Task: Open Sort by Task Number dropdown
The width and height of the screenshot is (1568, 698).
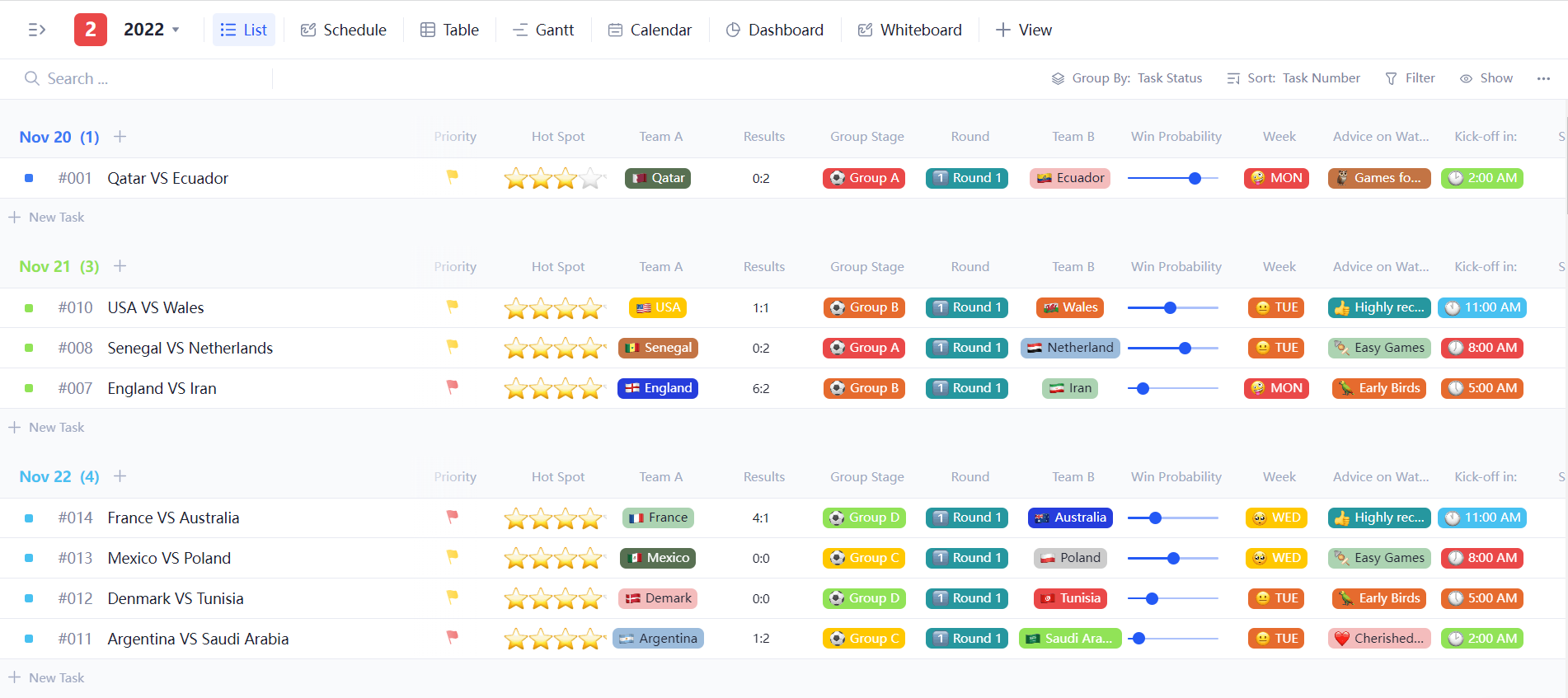Action: tap(1293, 78)
